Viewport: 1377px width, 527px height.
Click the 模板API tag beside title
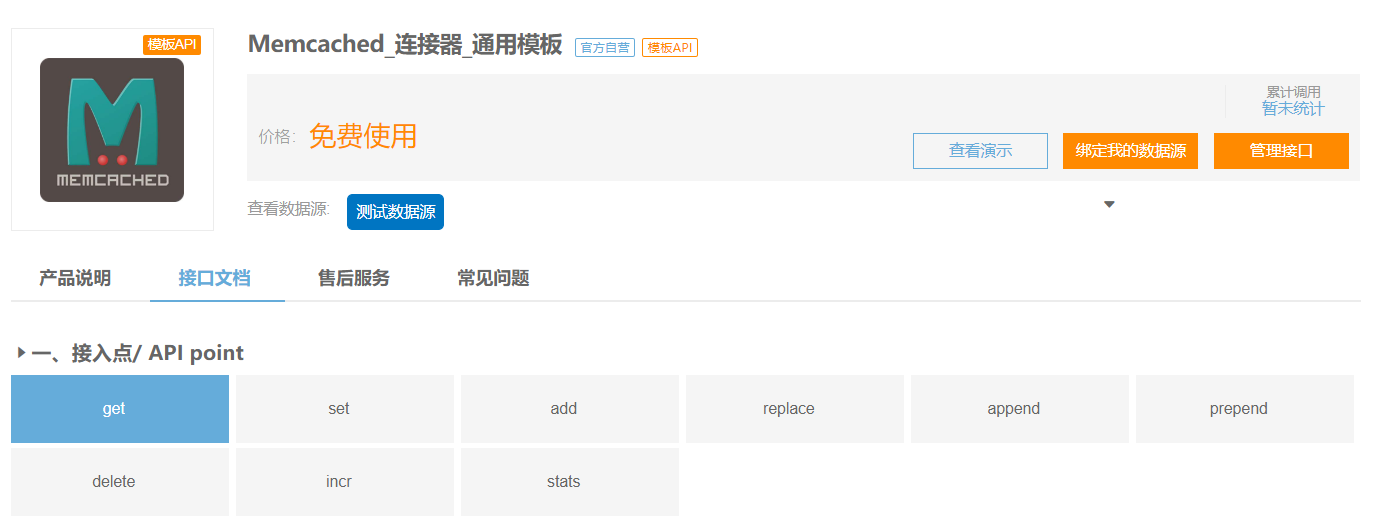click(670, 47)
